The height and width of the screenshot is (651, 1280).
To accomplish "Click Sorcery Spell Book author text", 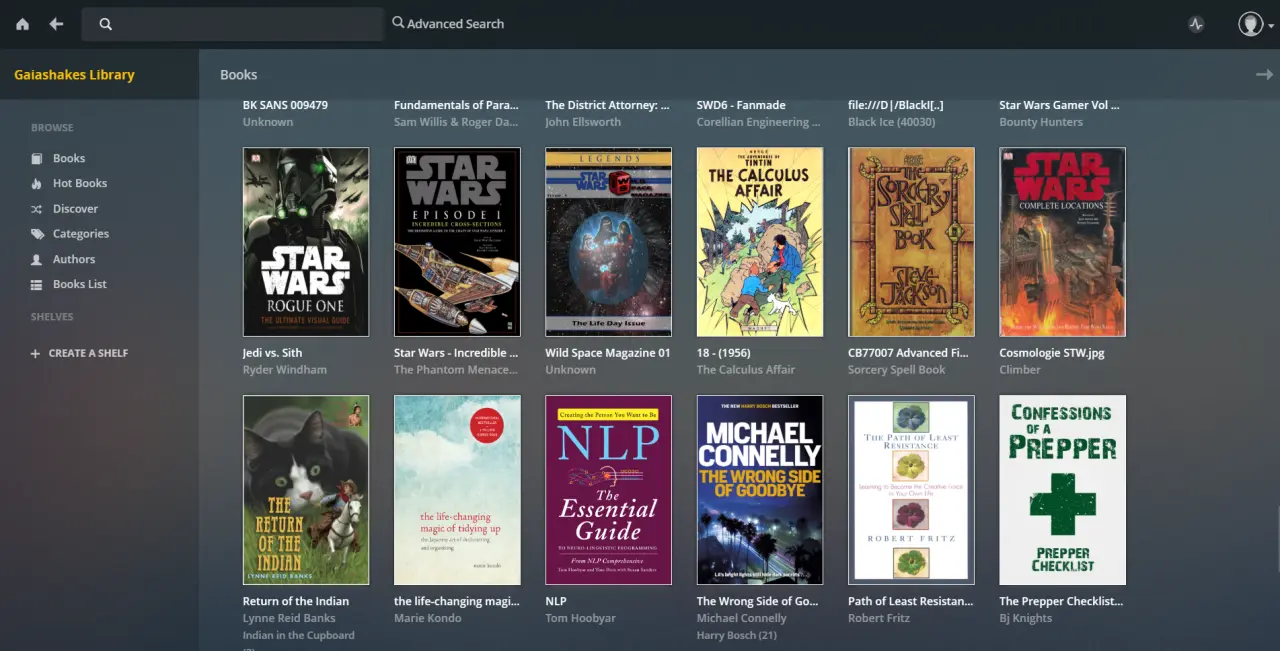I will point(897,370).
